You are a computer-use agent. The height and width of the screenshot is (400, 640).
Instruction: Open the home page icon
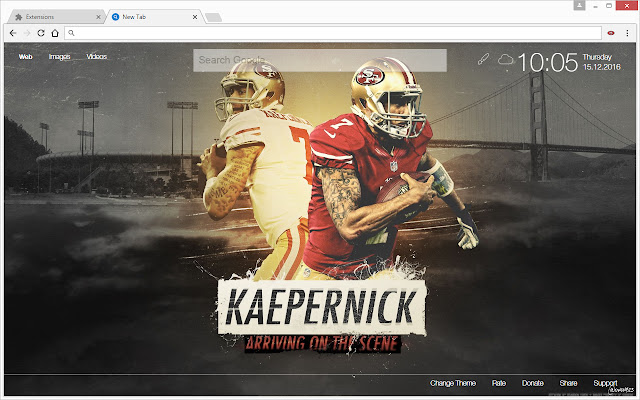tap(55, 33)
